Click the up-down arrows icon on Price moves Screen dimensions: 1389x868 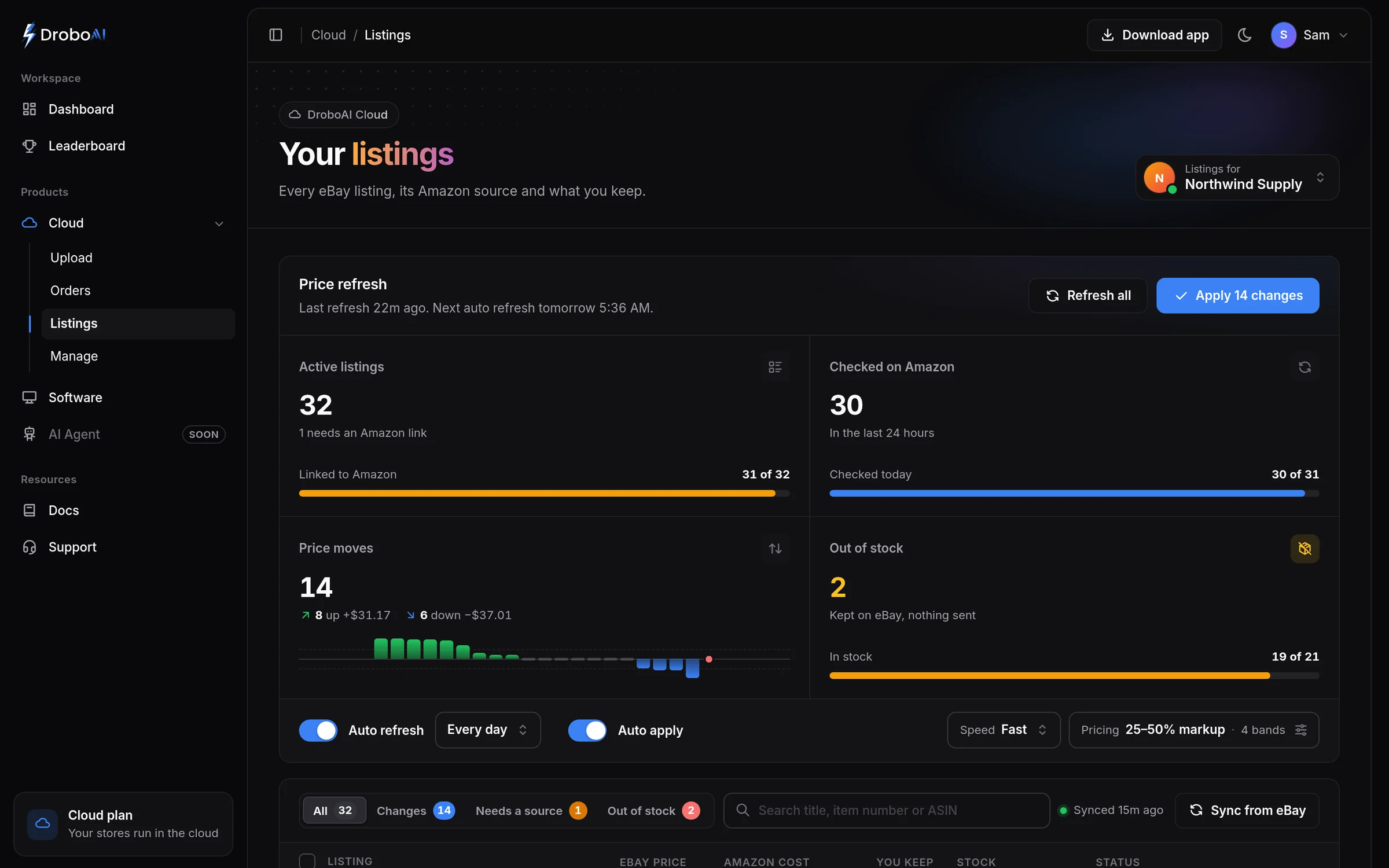775,548
